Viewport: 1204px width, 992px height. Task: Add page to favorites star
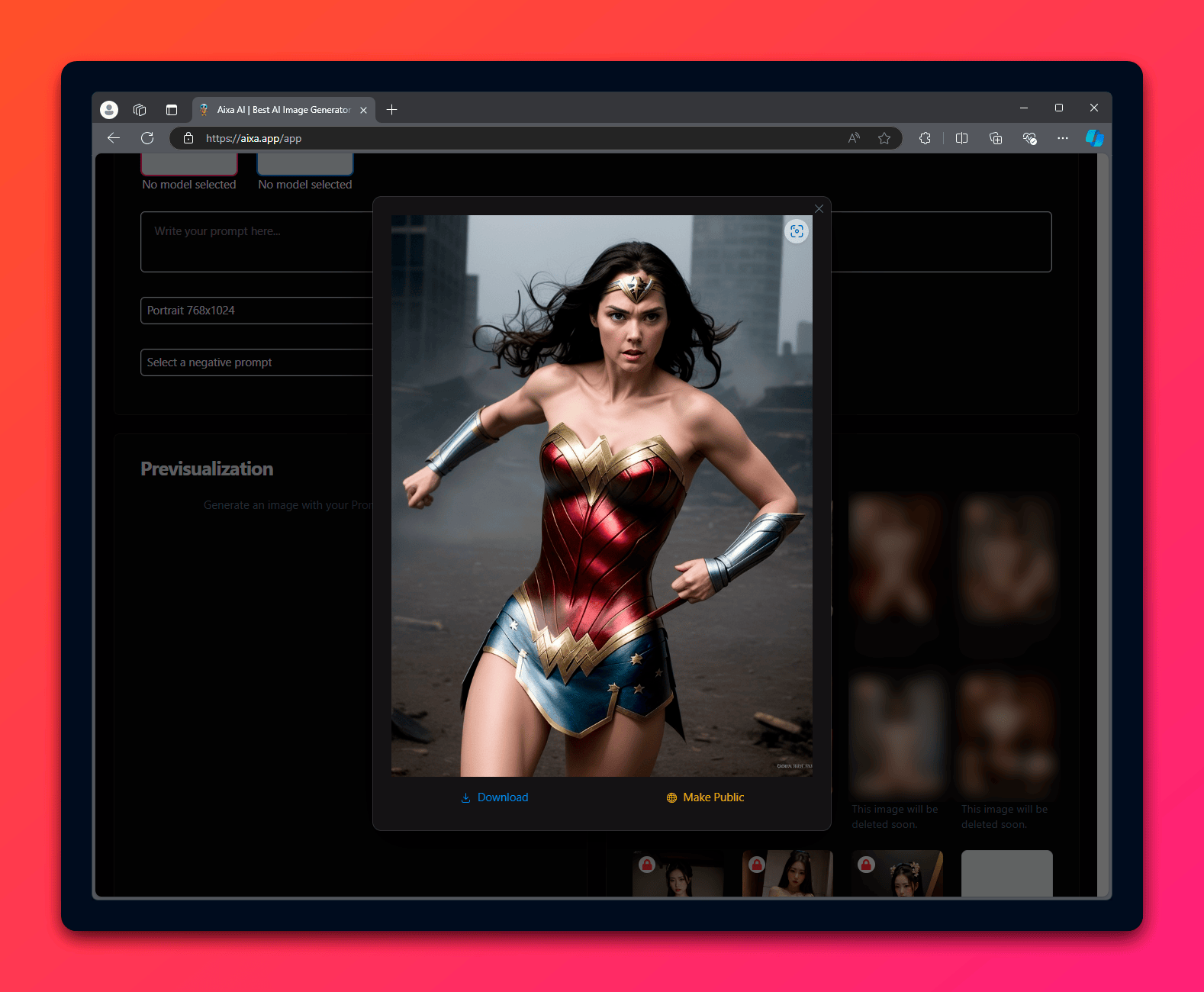click(x=884, y=138)
